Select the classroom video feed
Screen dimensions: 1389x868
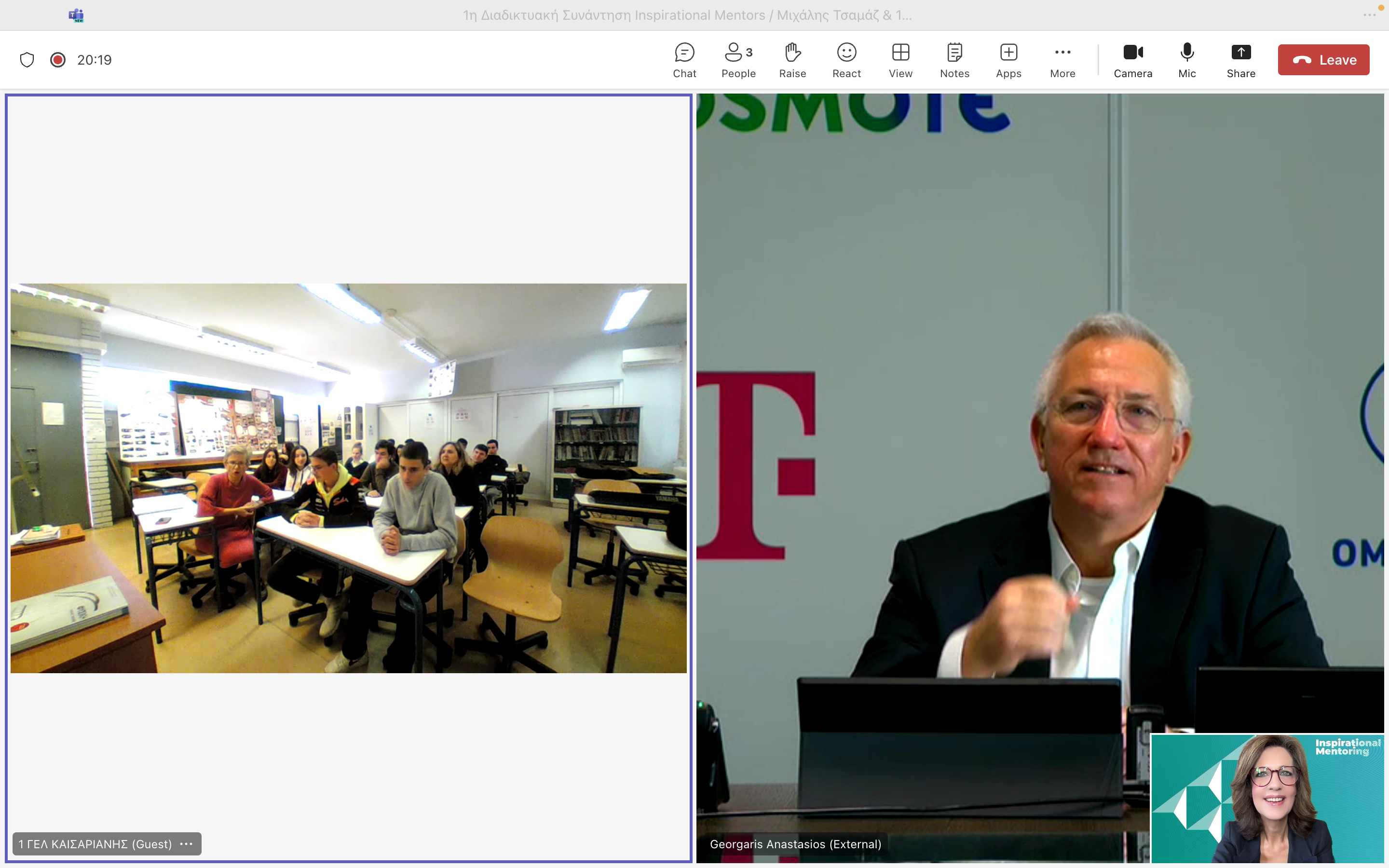point(348,477)
